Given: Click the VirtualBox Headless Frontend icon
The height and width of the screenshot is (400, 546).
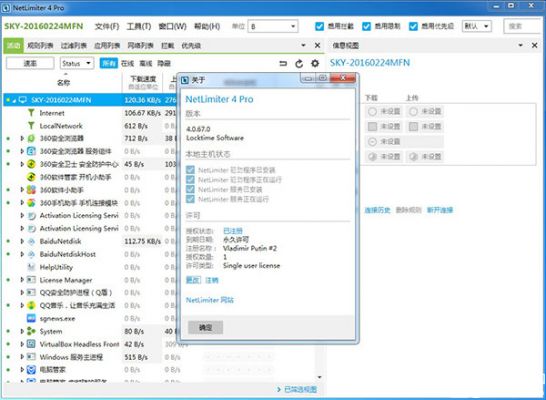Looking at the screenshot, I should pyautogui.click(x=31, y=344).
